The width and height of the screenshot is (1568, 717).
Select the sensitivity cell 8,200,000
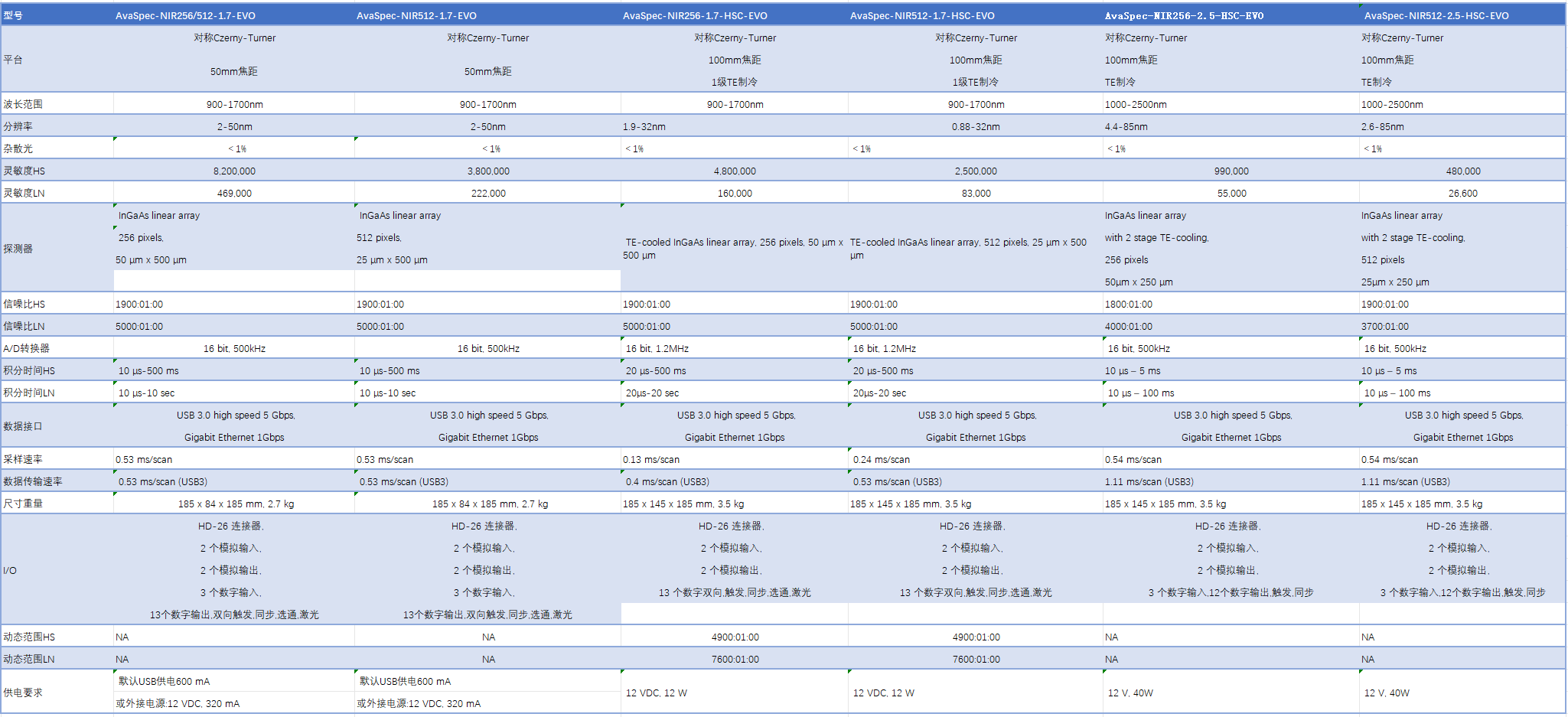tap(234, 171)
